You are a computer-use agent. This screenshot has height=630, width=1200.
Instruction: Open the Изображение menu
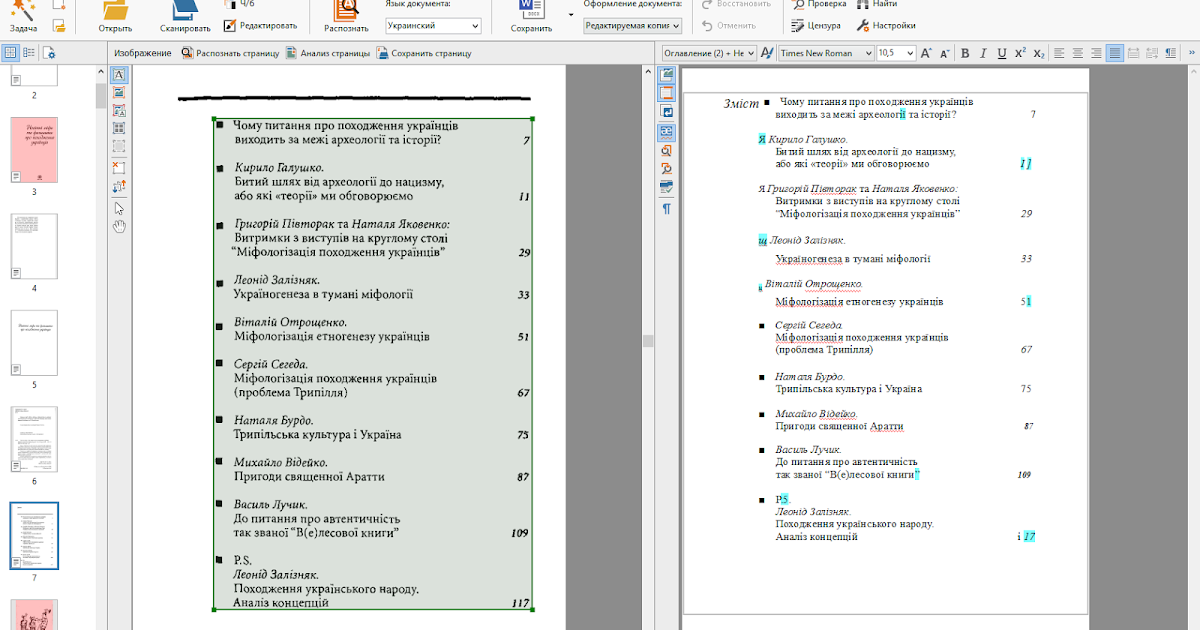[x=143, y=53]
